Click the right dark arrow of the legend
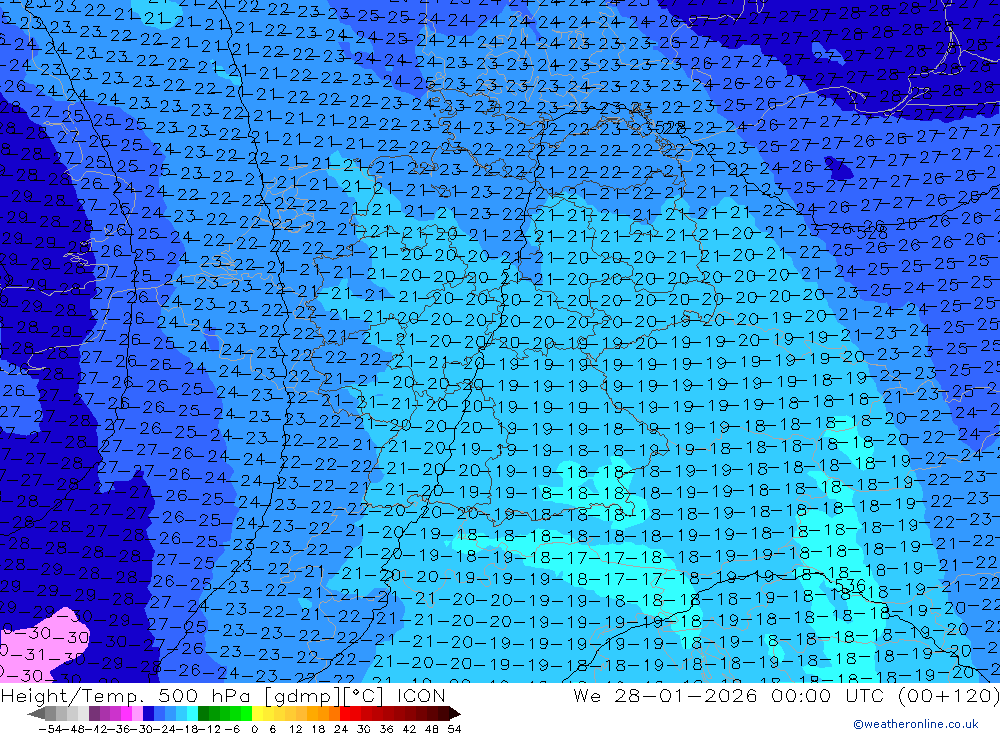 (455, 713)
